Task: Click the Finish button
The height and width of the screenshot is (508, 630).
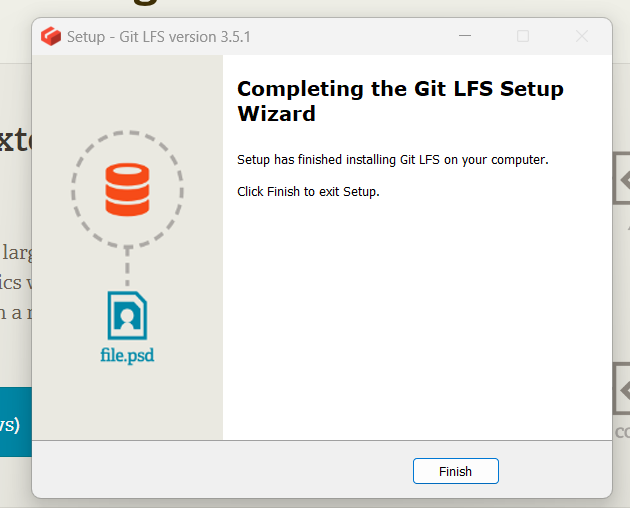Action: (x=455, y=471)
